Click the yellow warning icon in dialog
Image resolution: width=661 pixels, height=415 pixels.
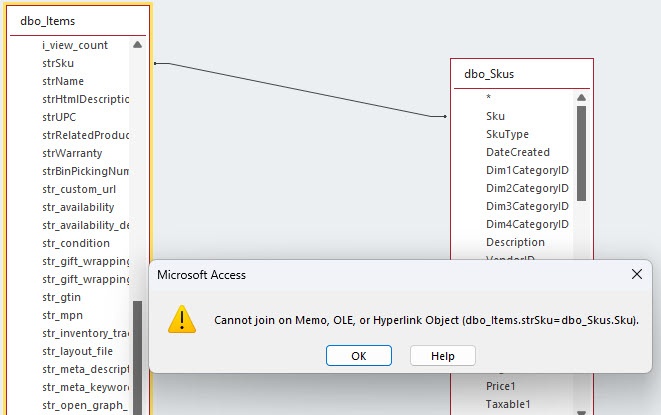pyautogui.click(x=182, y=319)
